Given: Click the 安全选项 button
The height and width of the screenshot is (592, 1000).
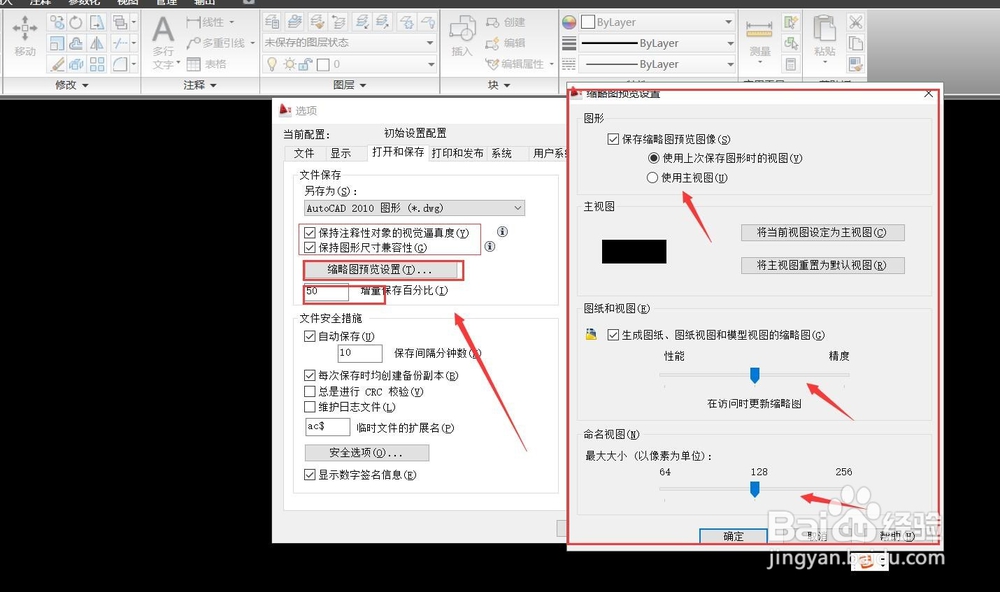Looking at the screenshot, I should (367, 453).
